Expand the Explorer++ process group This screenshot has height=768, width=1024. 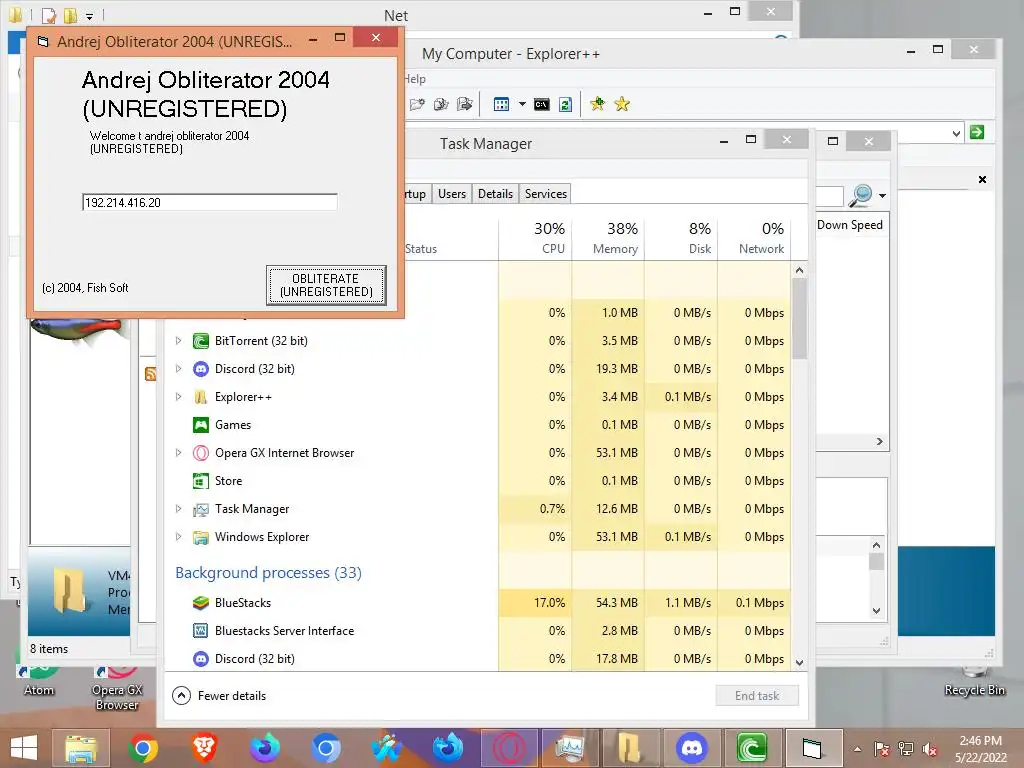[178, 397]
